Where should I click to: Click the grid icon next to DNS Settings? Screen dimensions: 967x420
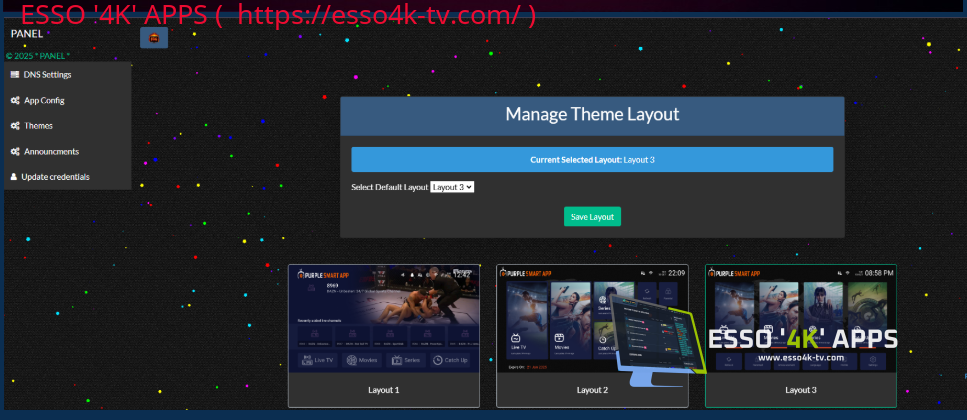pyautogui.click(x=15, y=75)
